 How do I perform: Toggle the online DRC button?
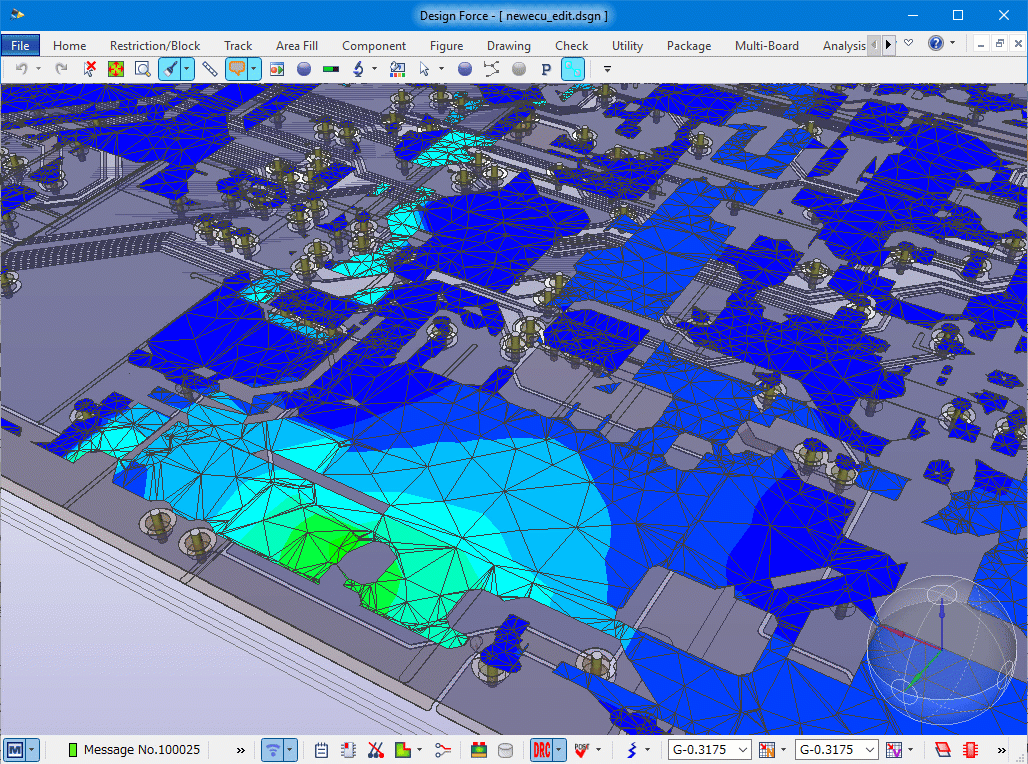coord(541,750)
